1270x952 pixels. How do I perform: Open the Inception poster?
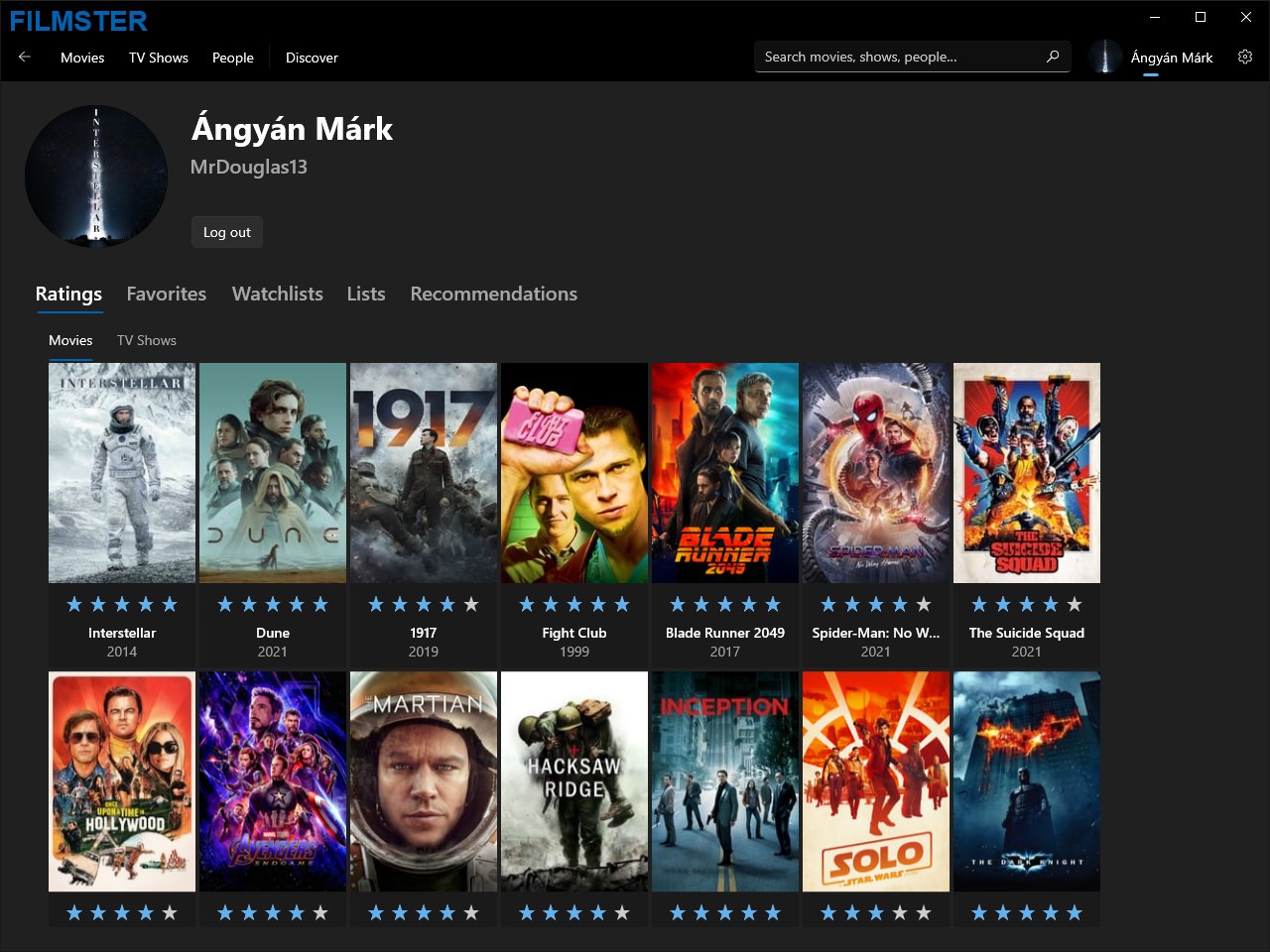click(725, 781)
